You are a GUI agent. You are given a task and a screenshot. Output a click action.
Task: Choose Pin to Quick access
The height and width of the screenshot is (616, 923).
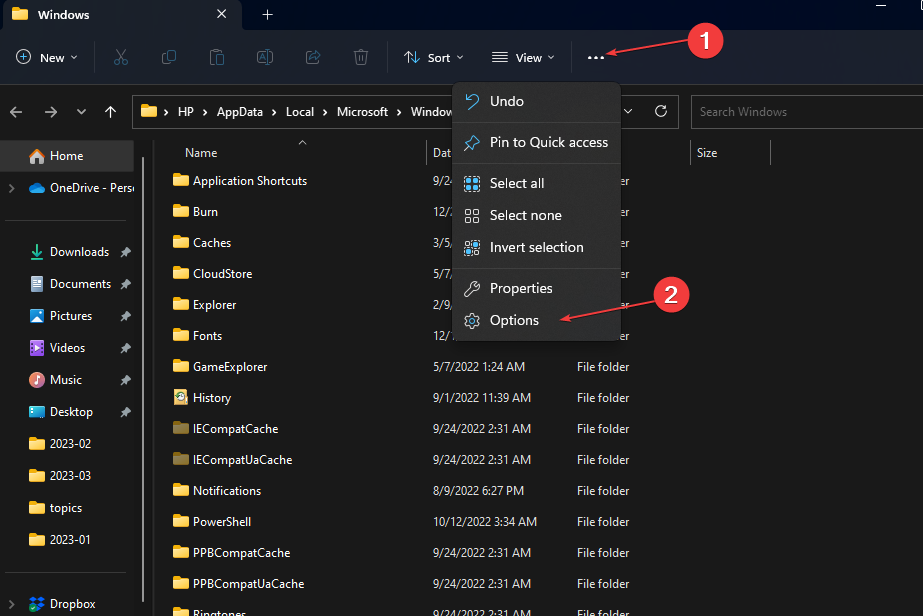click(536, 143)
